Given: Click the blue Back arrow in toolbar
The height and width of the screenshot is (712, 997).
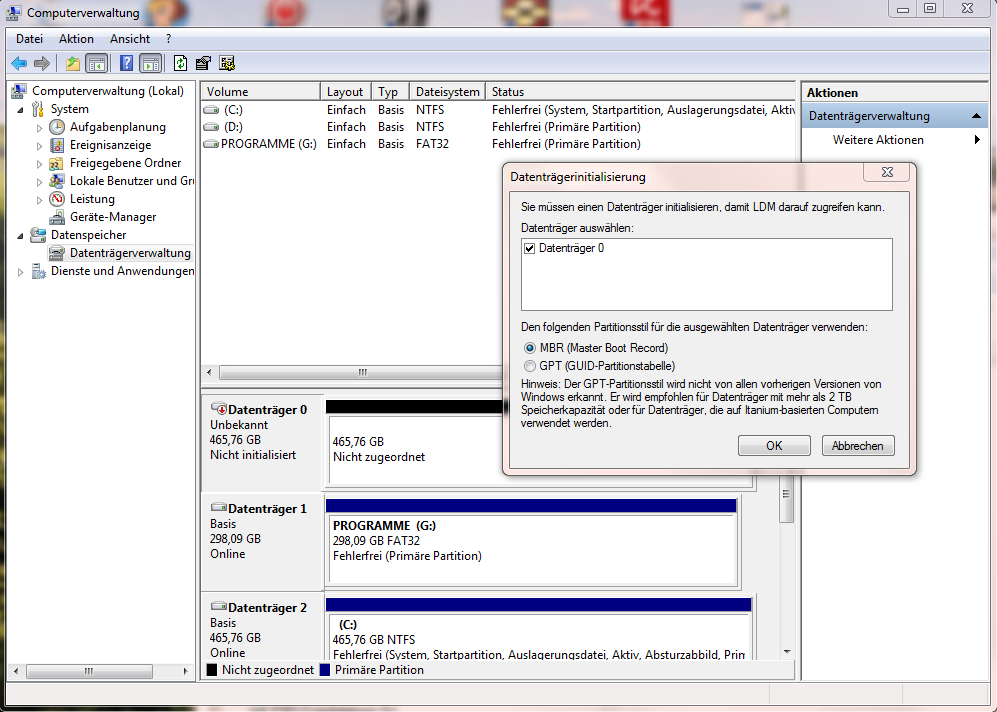Looking at the screenshot, I should point(19,63).
